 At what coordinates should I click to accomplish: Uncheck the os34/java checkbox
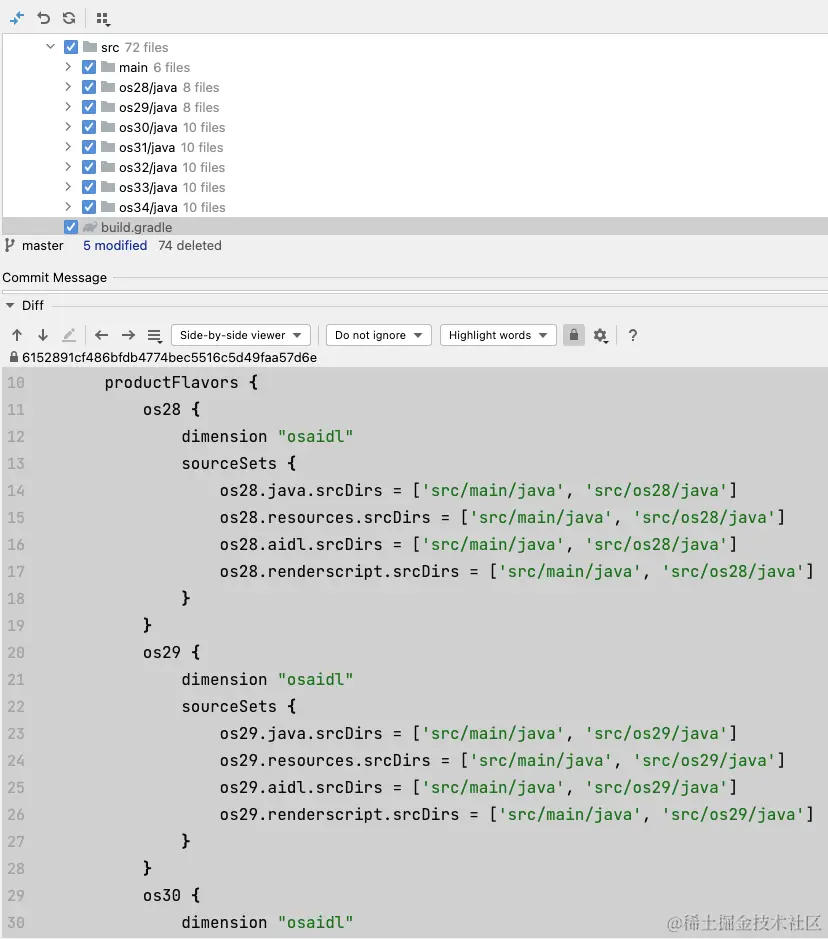(89, 207)
